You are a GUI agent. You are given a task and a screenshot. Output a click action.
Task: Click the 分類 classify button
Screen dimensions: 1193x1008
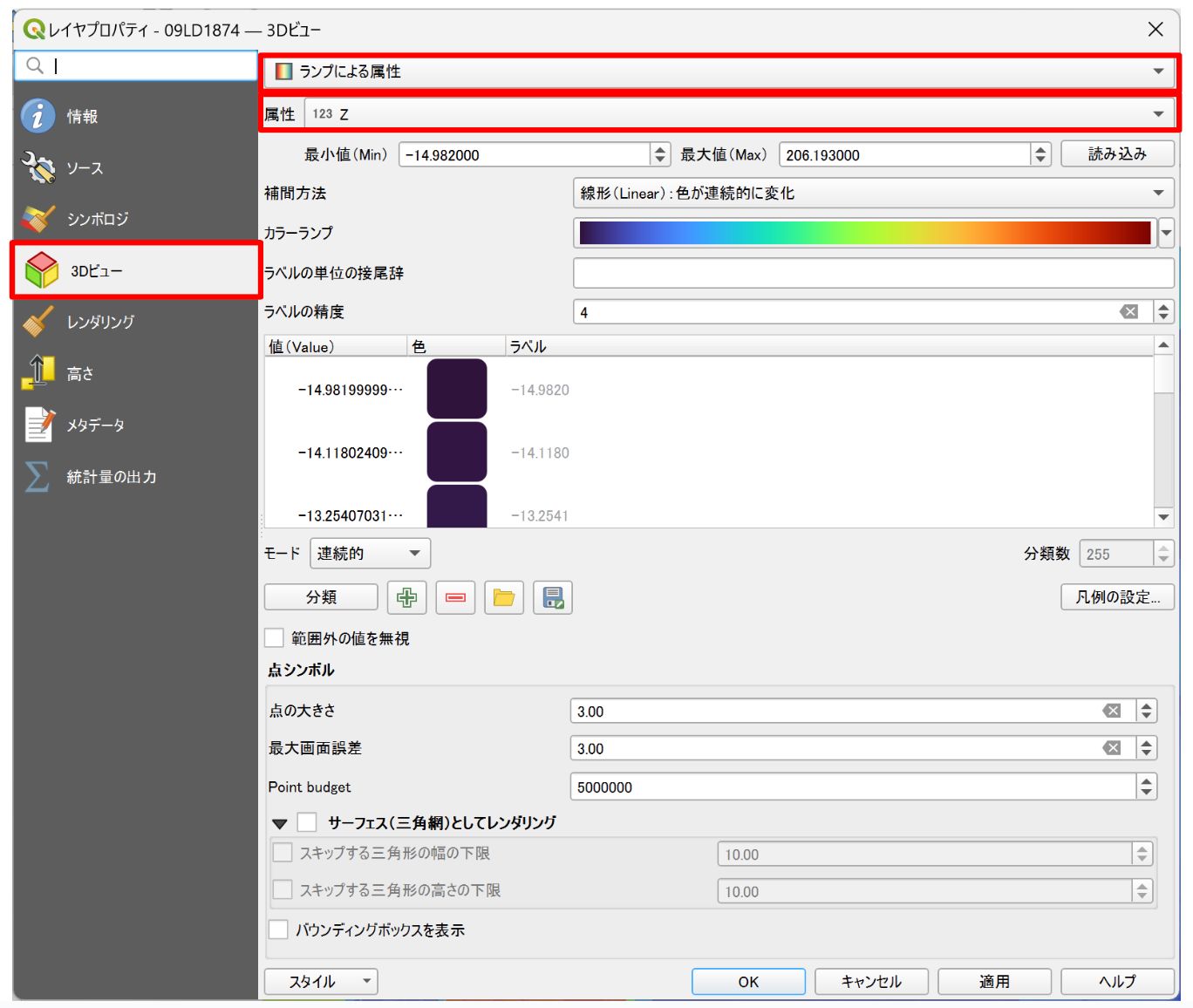pos(321,597)
